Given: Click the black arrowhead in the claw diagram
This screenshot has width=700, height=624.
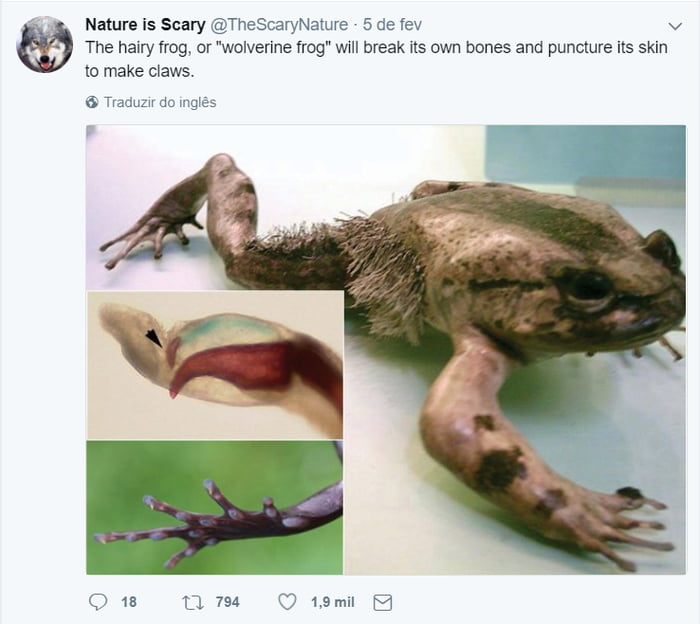Looking at the screenshot, I should (153, 338).
